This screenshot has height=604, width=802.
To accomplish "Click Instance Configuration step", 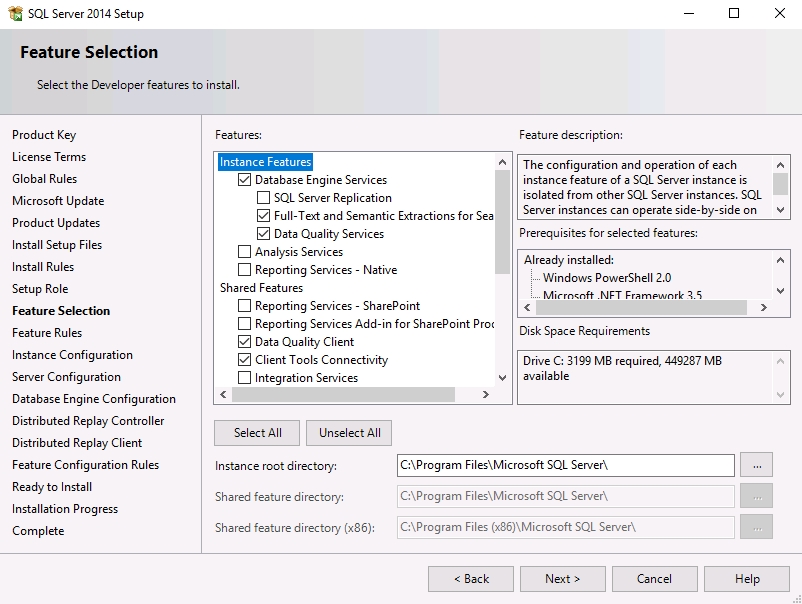I will tap(73, 354).
